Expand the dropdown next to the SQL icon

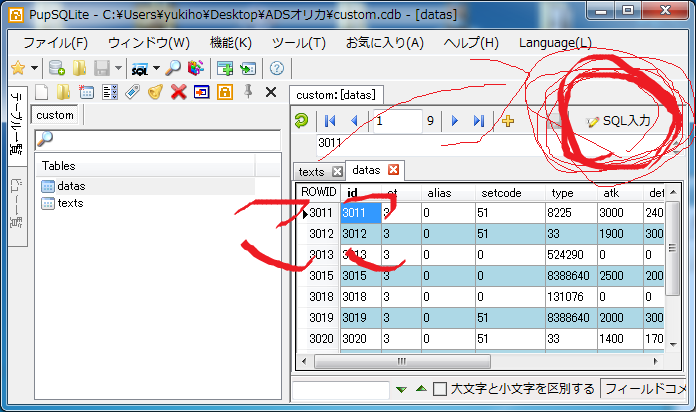156,68
